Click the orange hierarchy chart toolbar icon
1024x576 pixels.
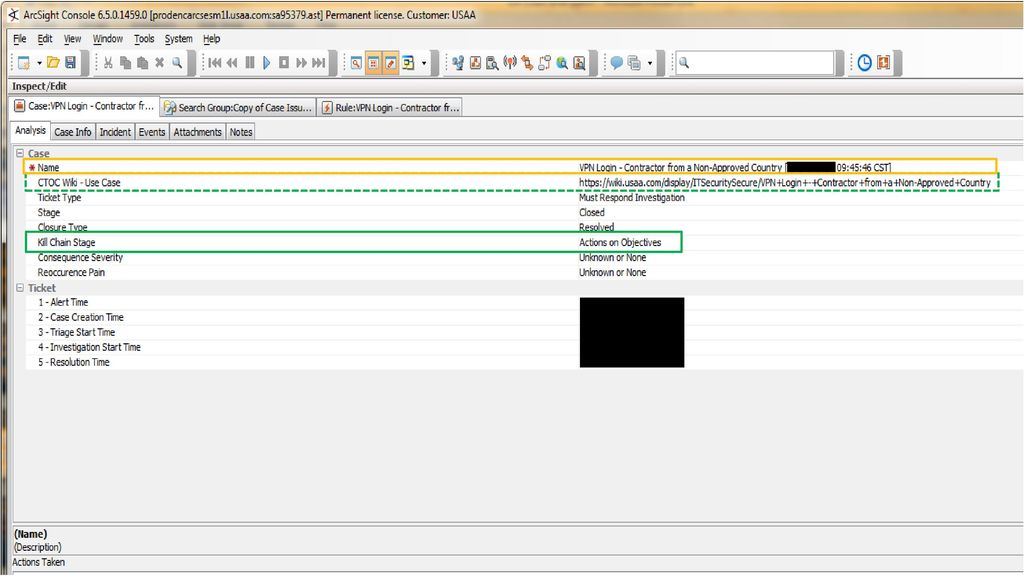click(x=475, y=63)
